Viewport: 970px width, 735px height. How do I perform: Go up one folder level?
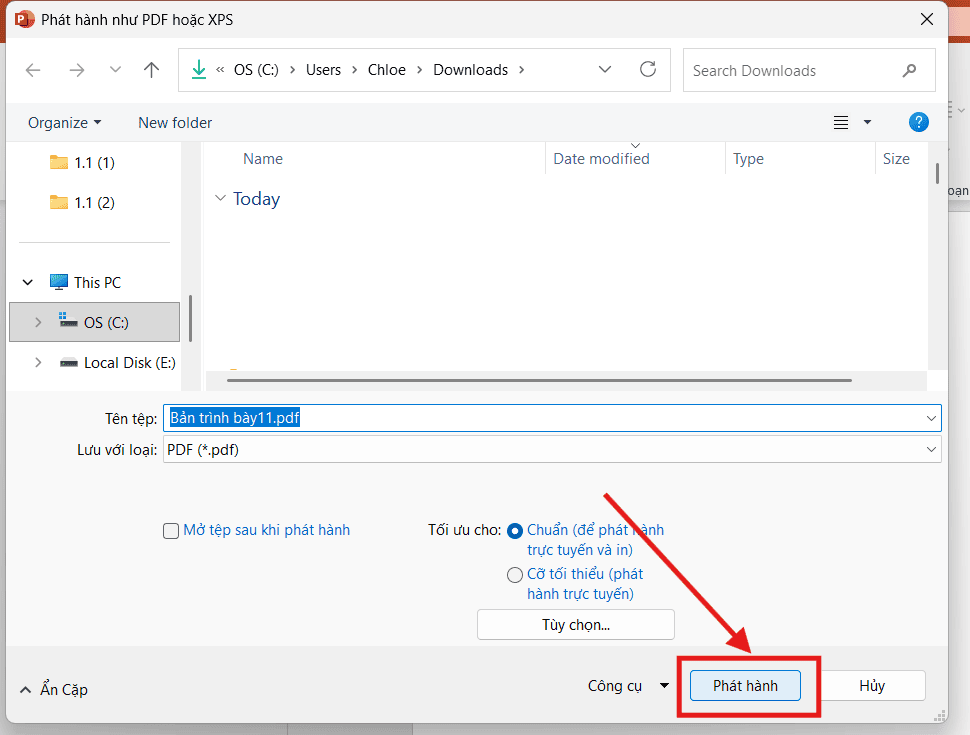151,70
